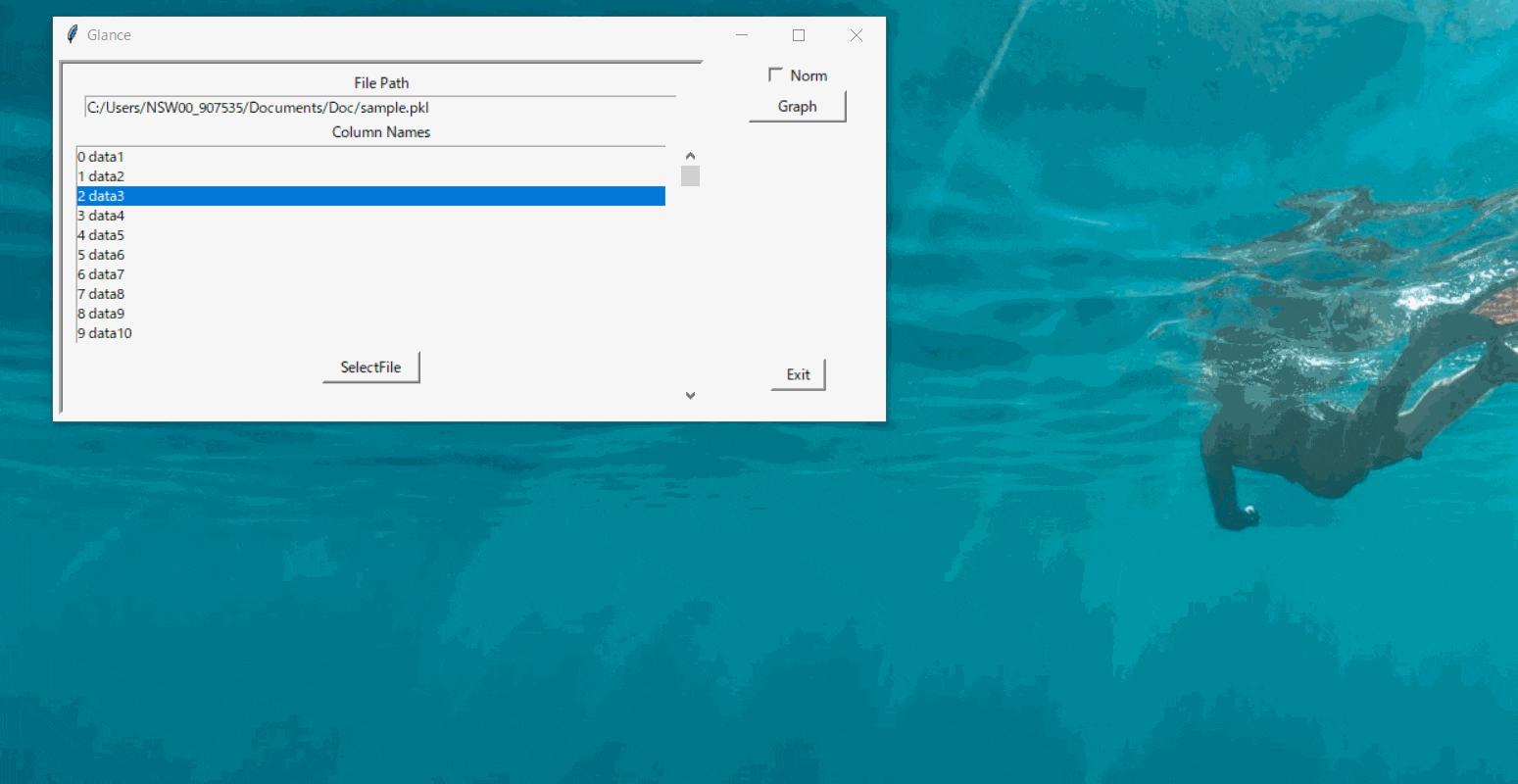1518x784 pixels.
Task: Click the scrollbar down arrow
Action: pos(690,395)
